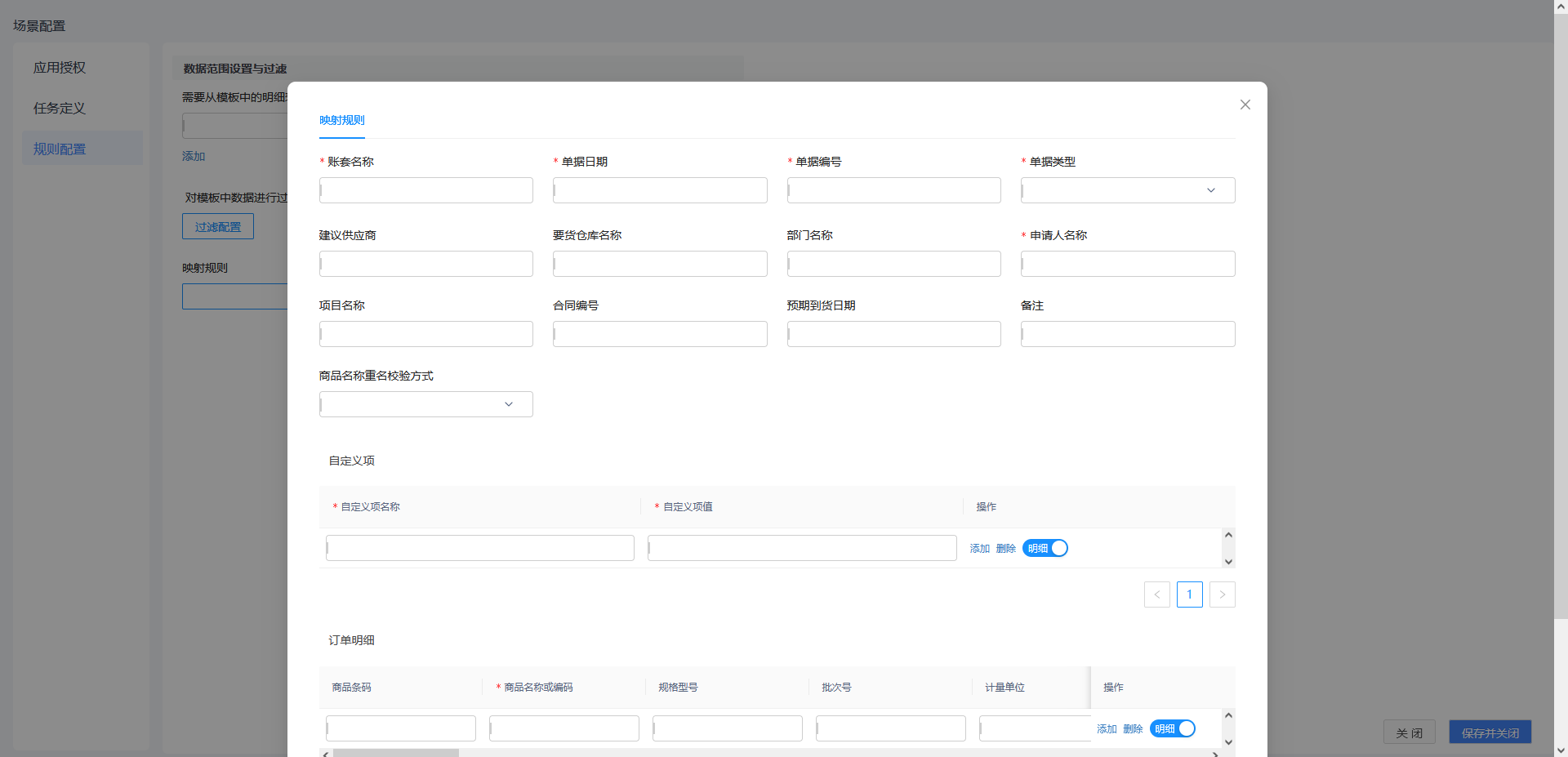1568x757 pixels.
Task: Focus the 合同编号 input field
Action: point(660,334)
